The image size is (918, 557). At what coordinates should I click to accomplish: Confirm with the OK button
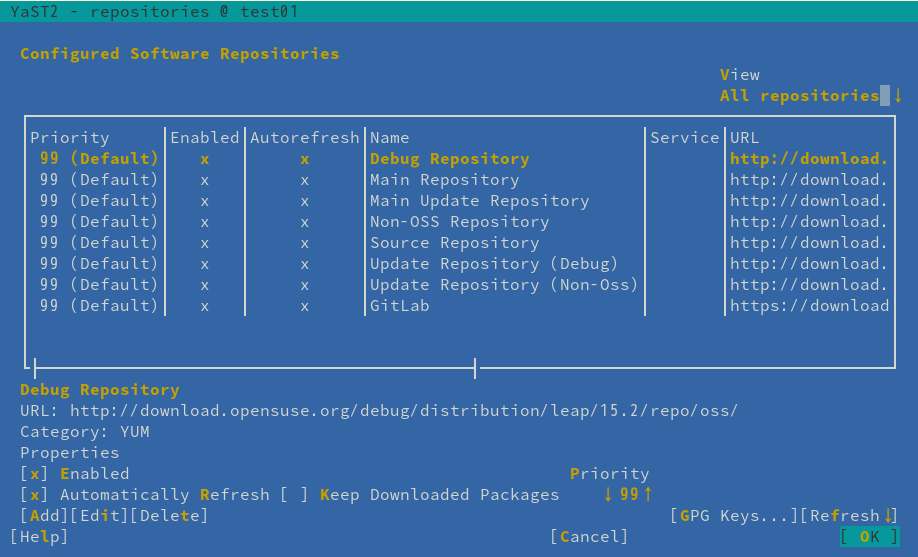click(x=869, y=537)
